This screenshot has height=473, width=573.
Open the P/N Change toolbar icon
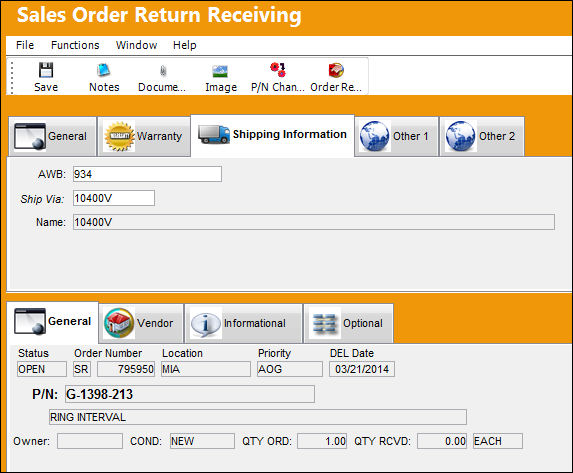pos(278,69)
